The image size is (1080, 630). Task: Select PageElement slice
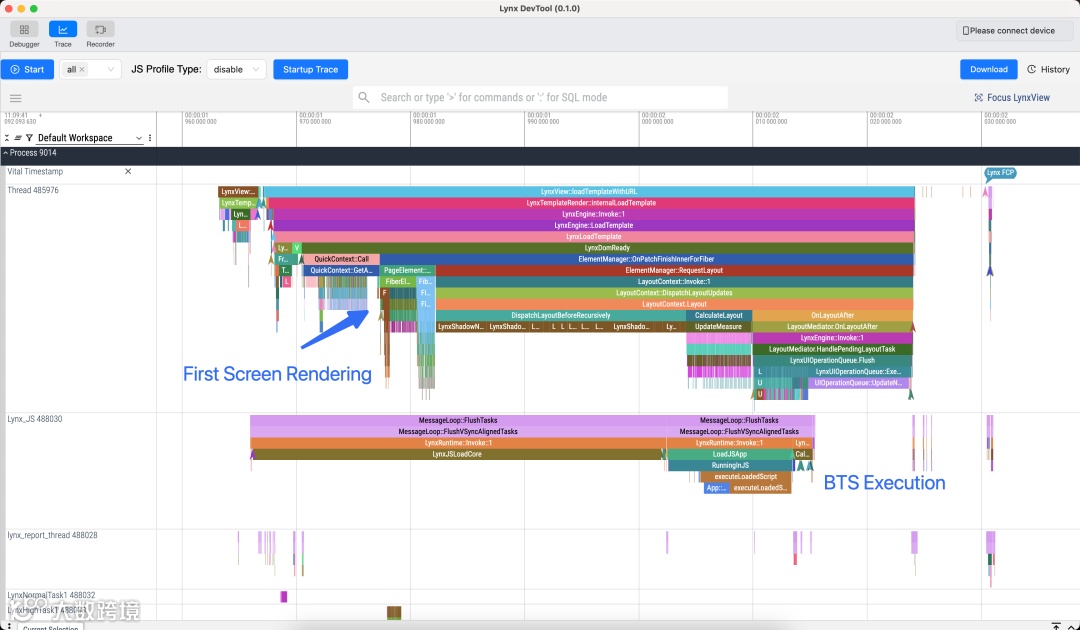pos(406,271)
